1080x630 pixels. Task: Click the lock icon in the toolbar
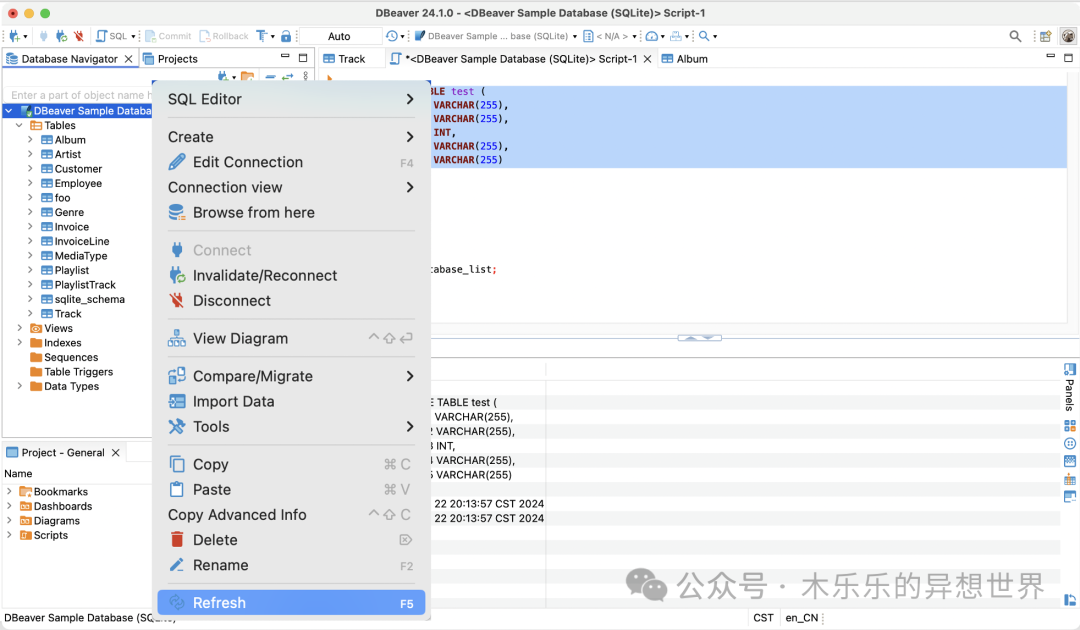point(286,36)
